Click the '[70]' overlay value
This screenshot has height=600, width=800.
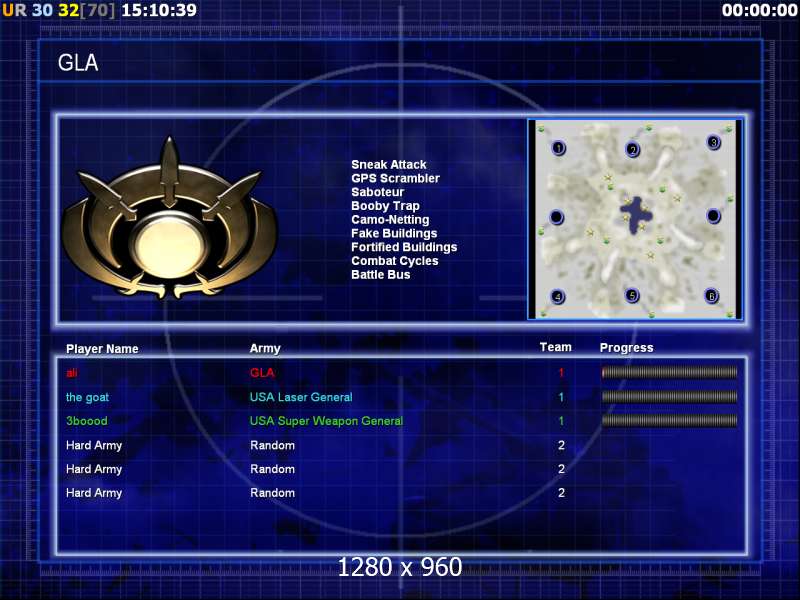98,10
